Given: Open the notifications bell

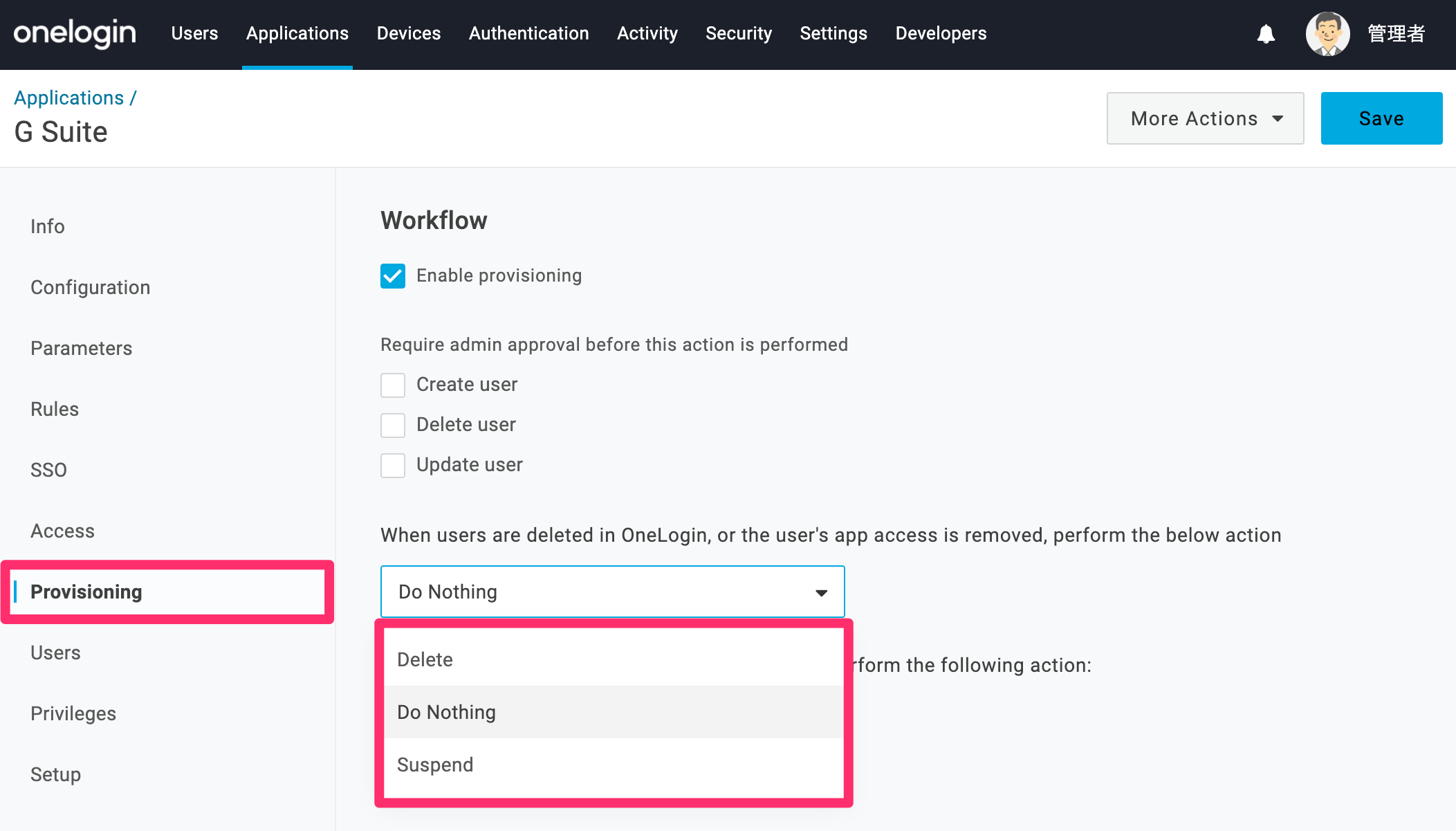Looking at the screenshot, I should pyautogui.click(x=1266, y=34).
